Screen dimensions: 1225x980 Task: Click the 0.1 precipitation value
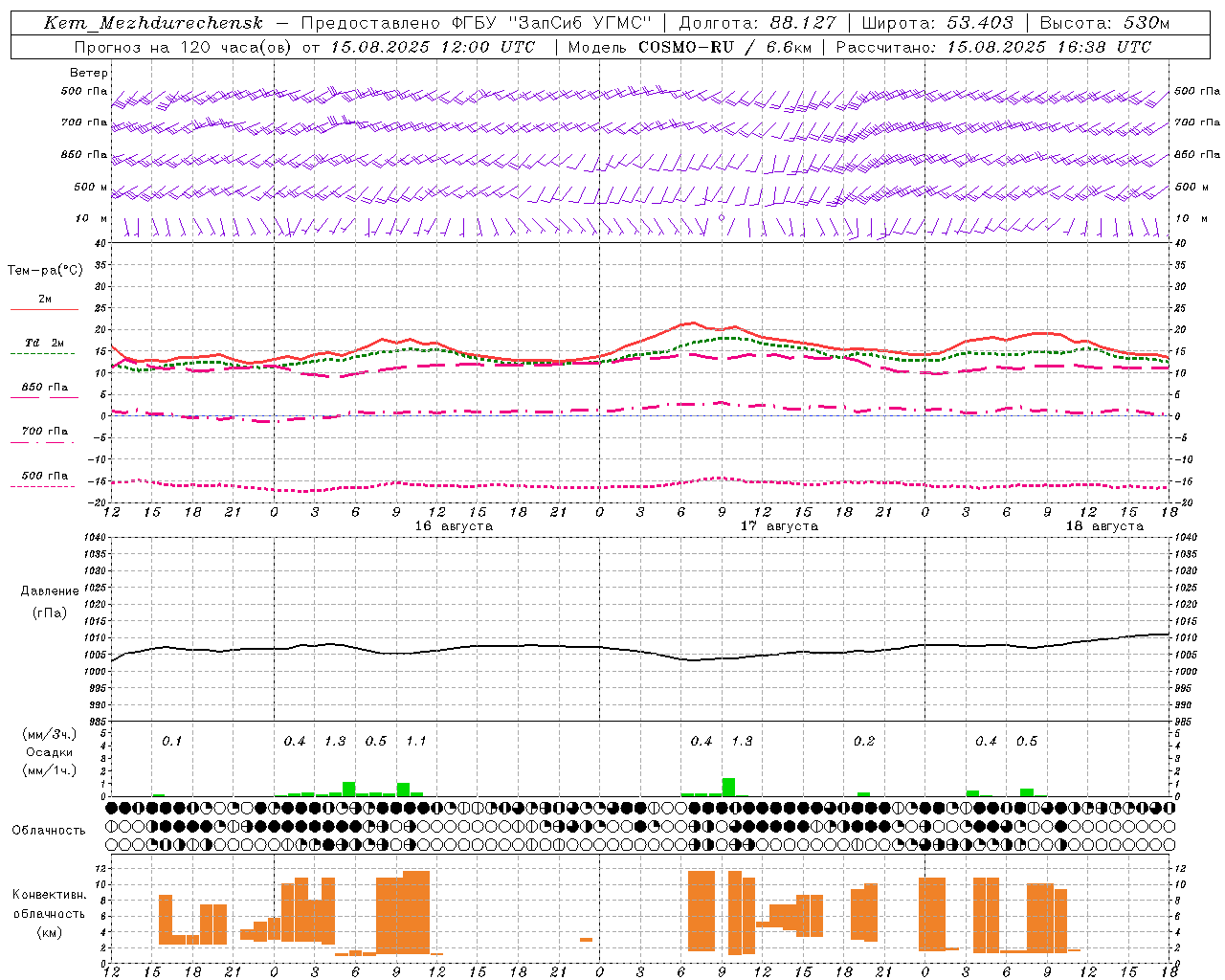(171, 742)
